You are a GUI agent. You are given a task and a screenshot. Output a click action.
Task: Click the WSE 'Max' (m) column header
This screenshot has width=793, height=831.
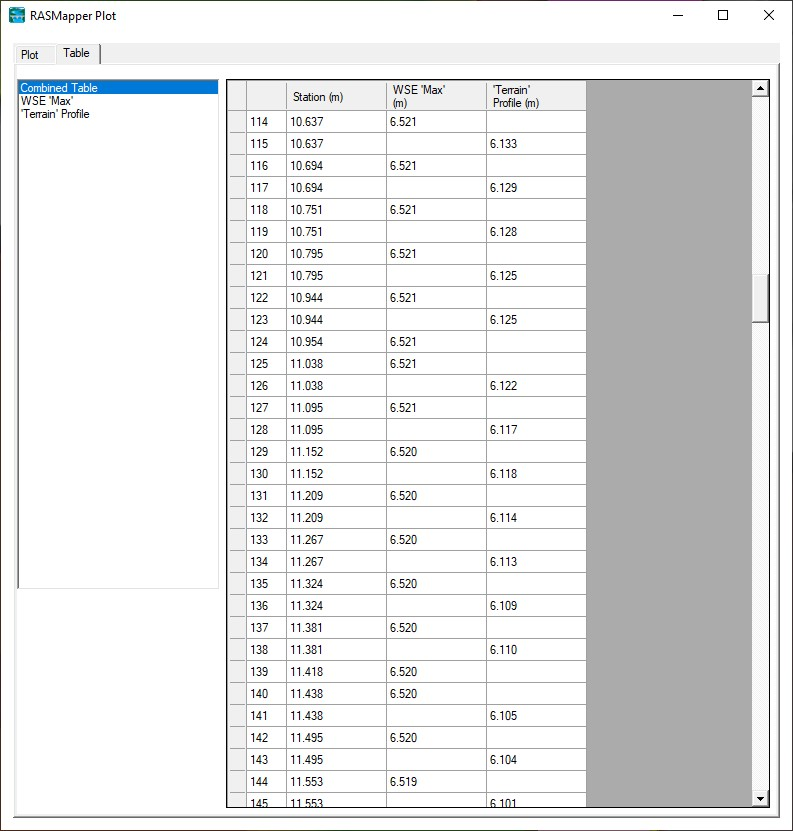click(436, 96)
